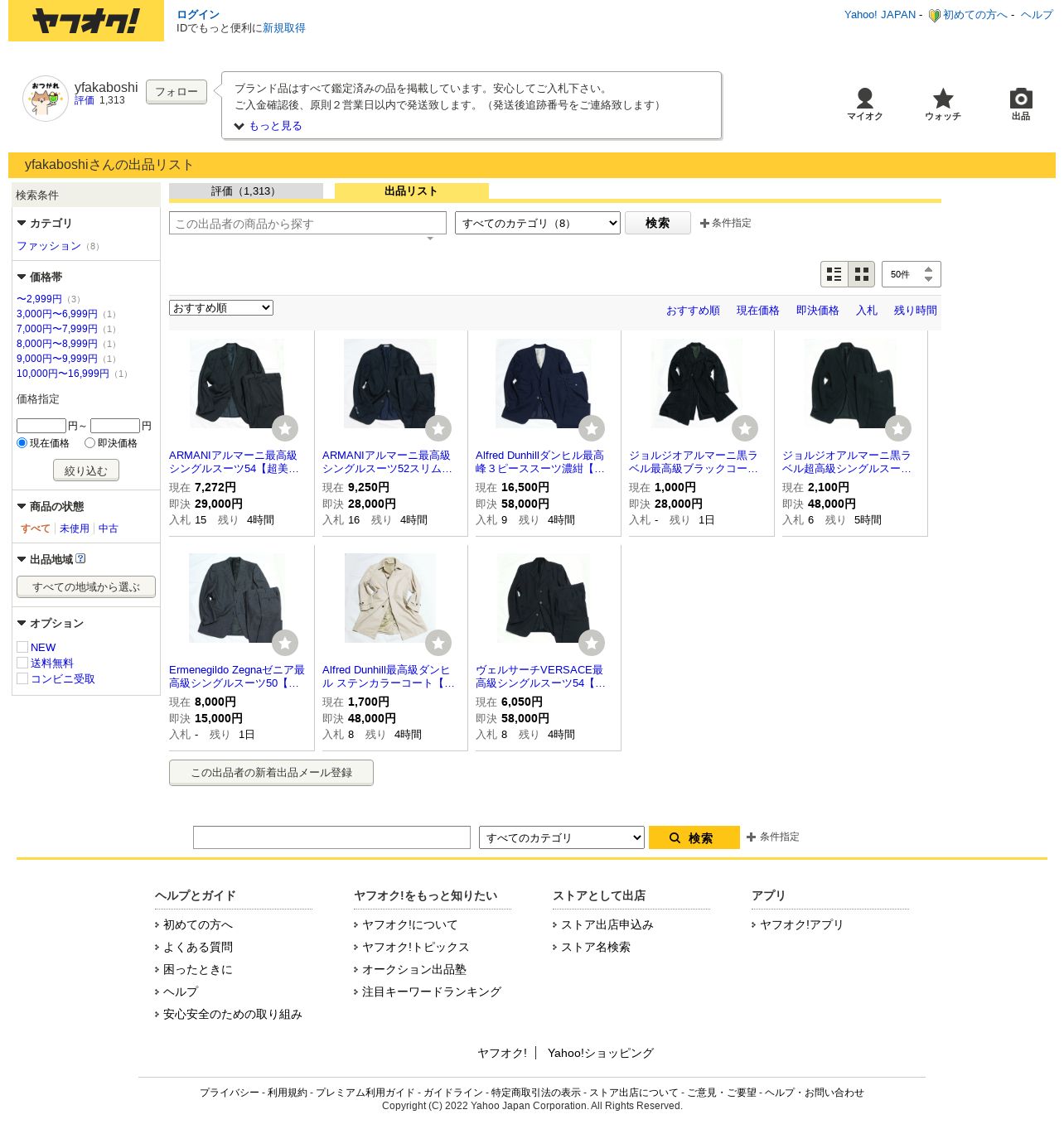The height and width of the screenshot is (1129, 1064).
Task: Watch the ヴェルサーチ VERSACE suit item
Action: click(592, 643)
